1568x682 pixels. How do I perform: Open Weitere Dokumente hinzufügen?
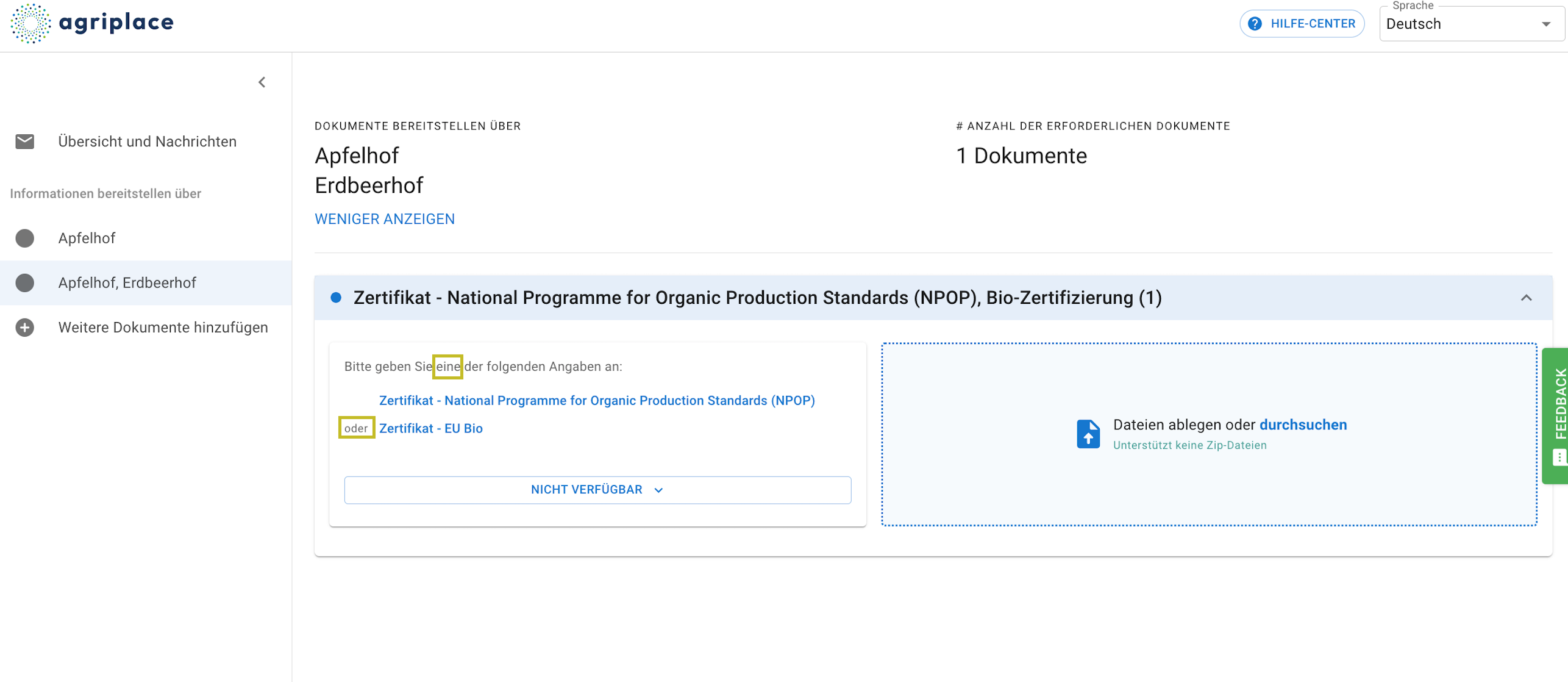click(x=146, y=328)
